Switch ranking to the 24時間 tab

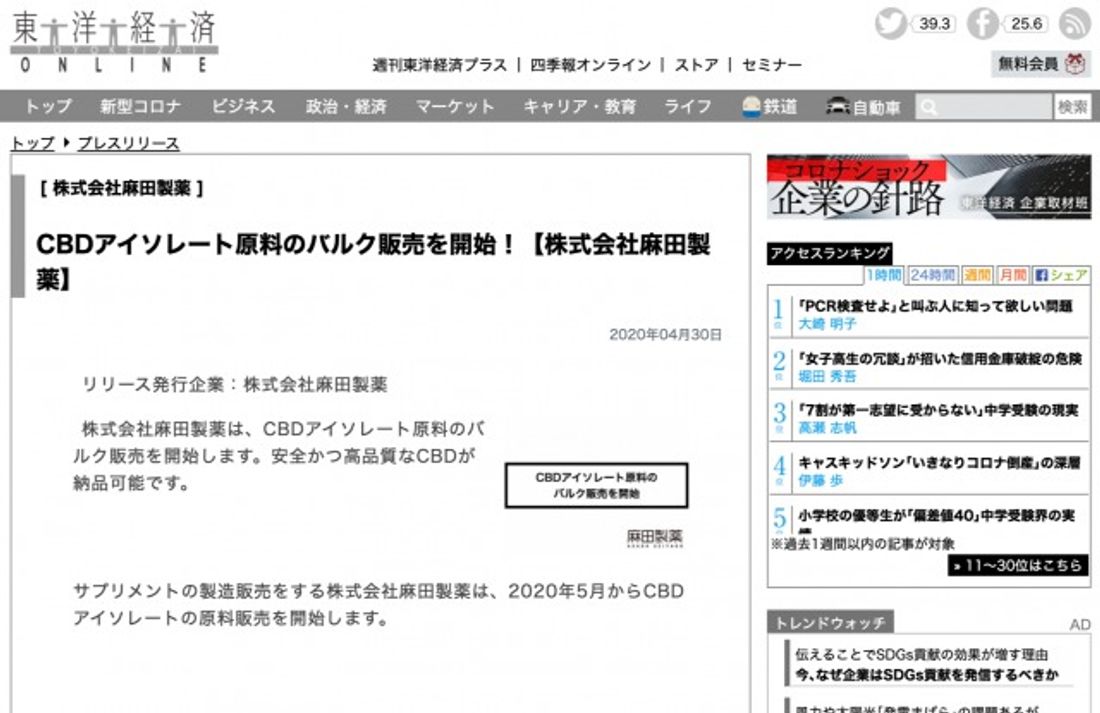(932, 275)
